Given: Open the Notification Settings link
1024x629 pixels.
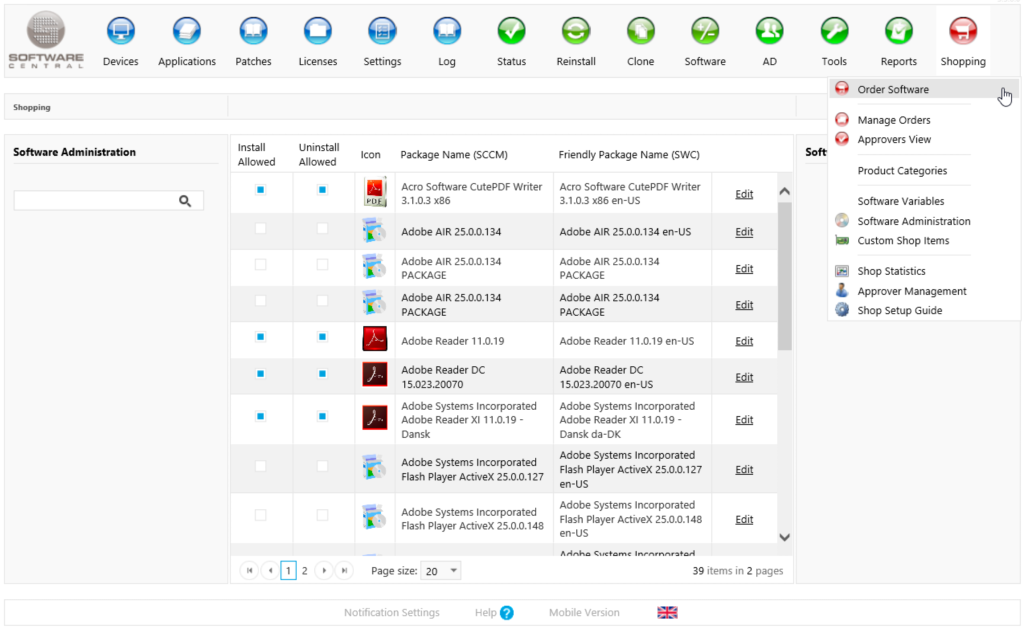Looking at the screenshot, I should tap(392, 613).
